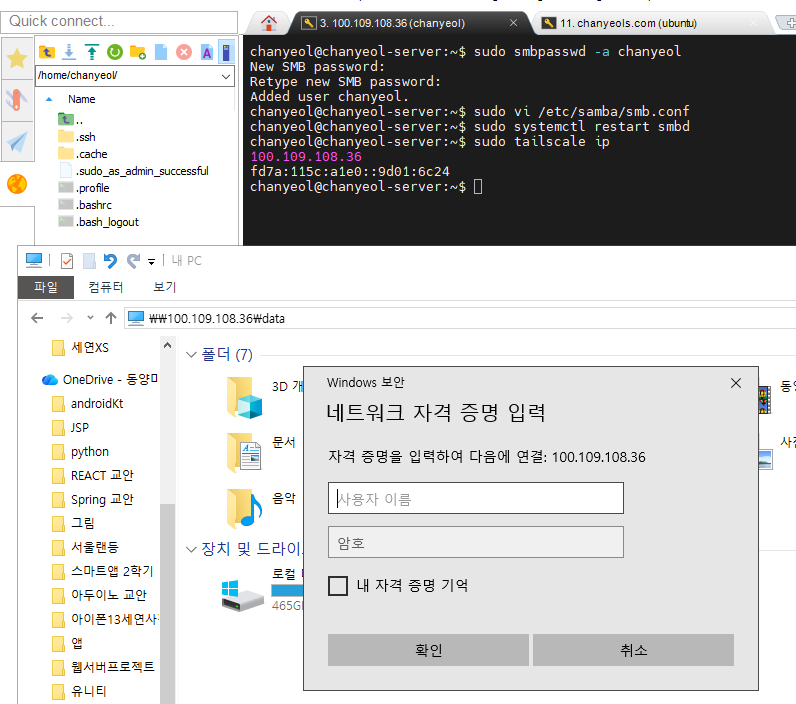Refresh the SFTP folder listing

(x=115, y=52)
